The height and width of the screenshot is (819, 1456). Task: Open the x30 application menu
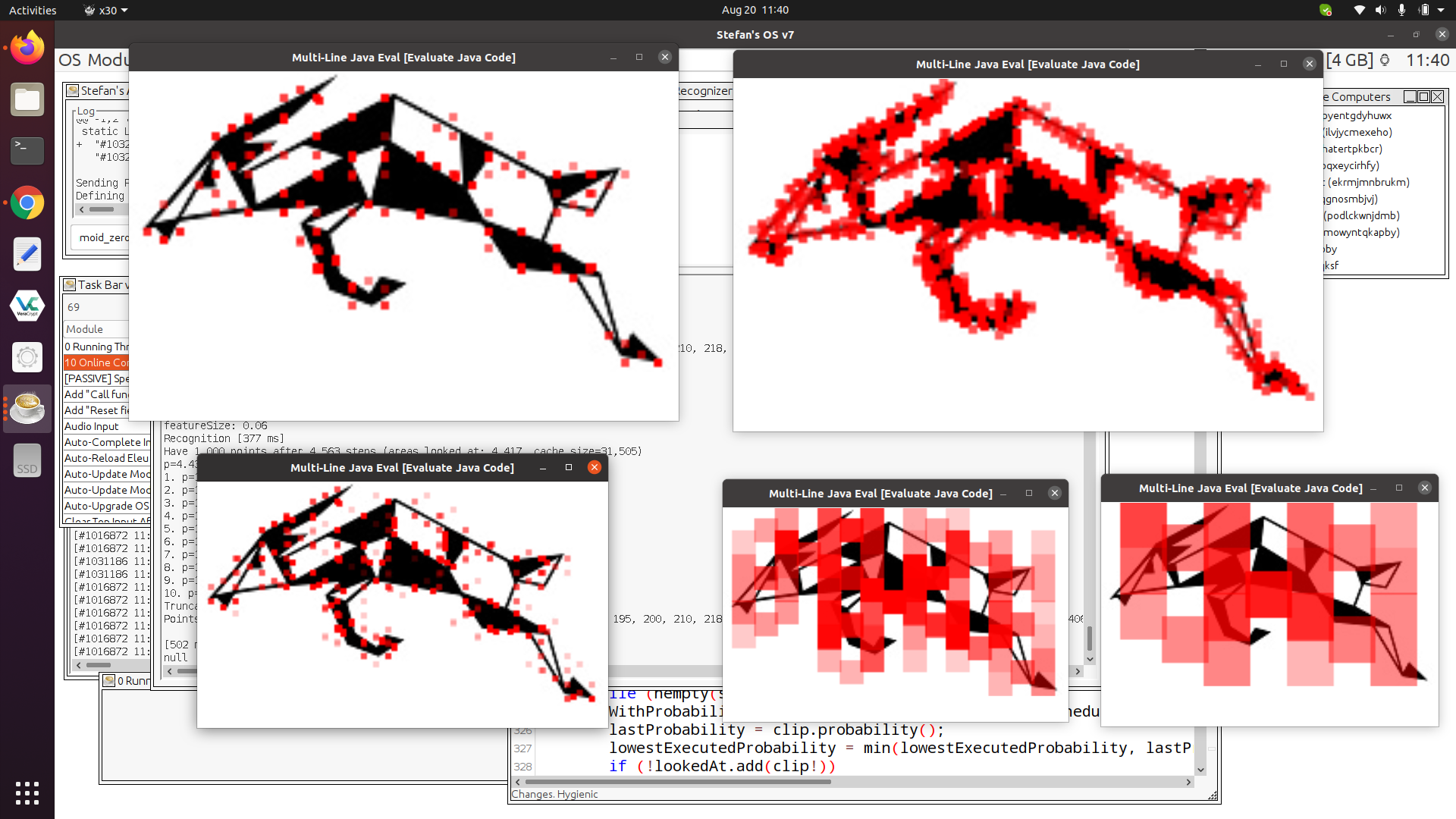coord(105,10)
